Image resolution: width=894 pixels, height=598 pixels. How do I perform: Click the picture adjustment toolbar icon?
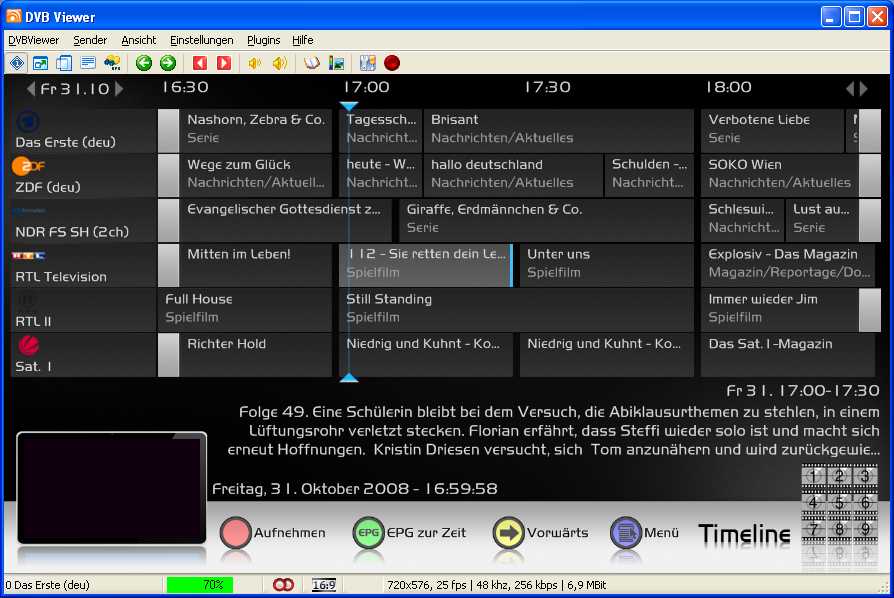click(x=336, y=63)
